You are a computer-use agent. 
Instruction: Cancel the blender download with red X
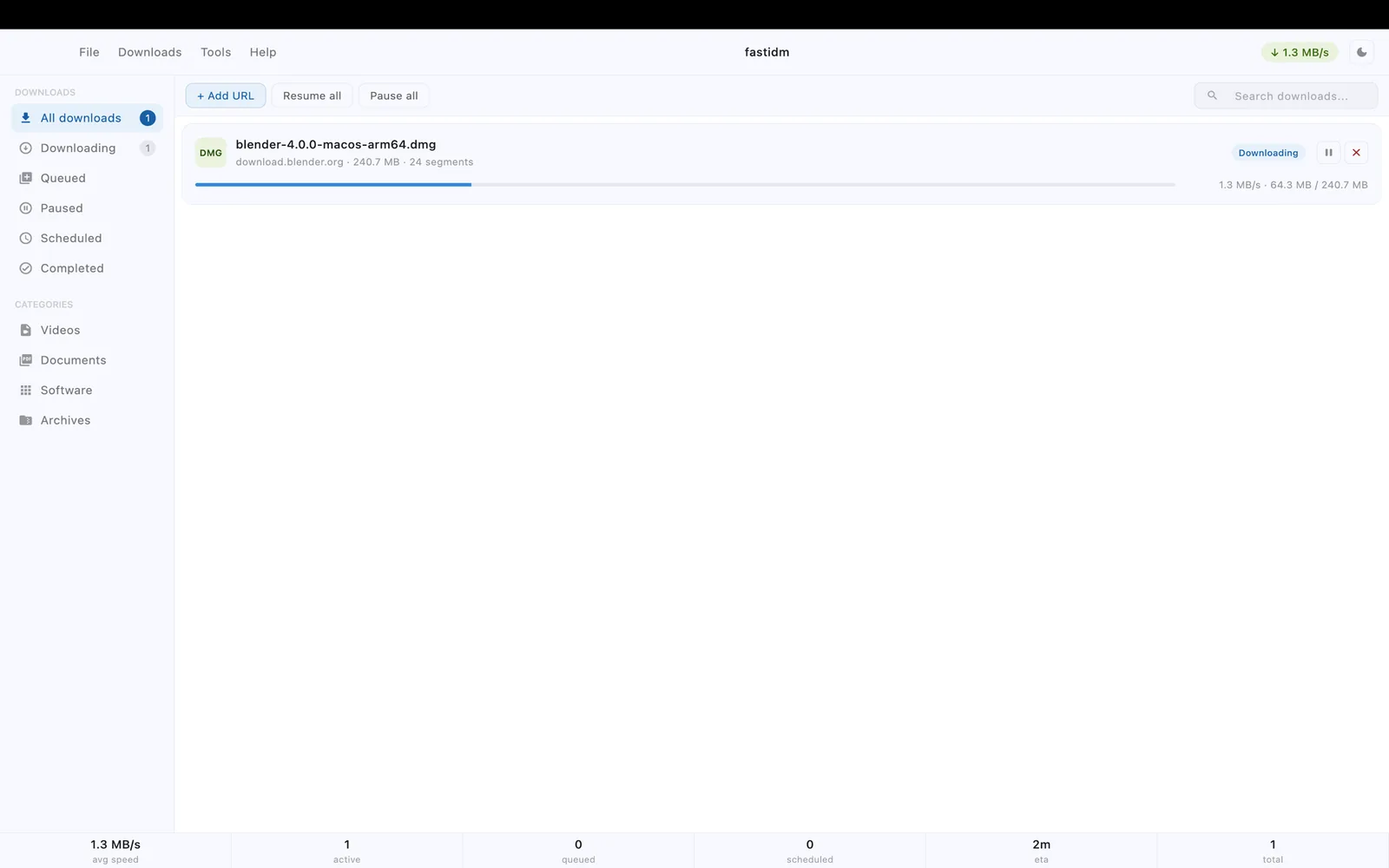1356,153
